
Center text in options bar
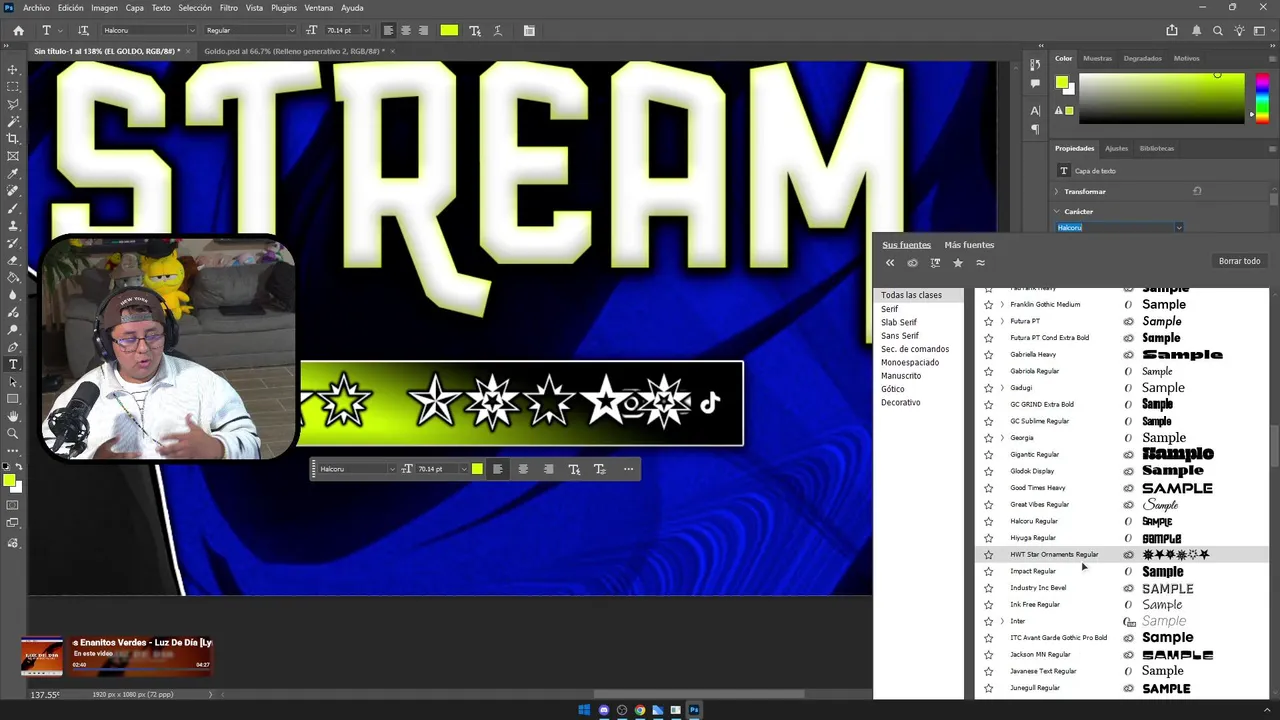pyautogui.click(x=405, y=30)
